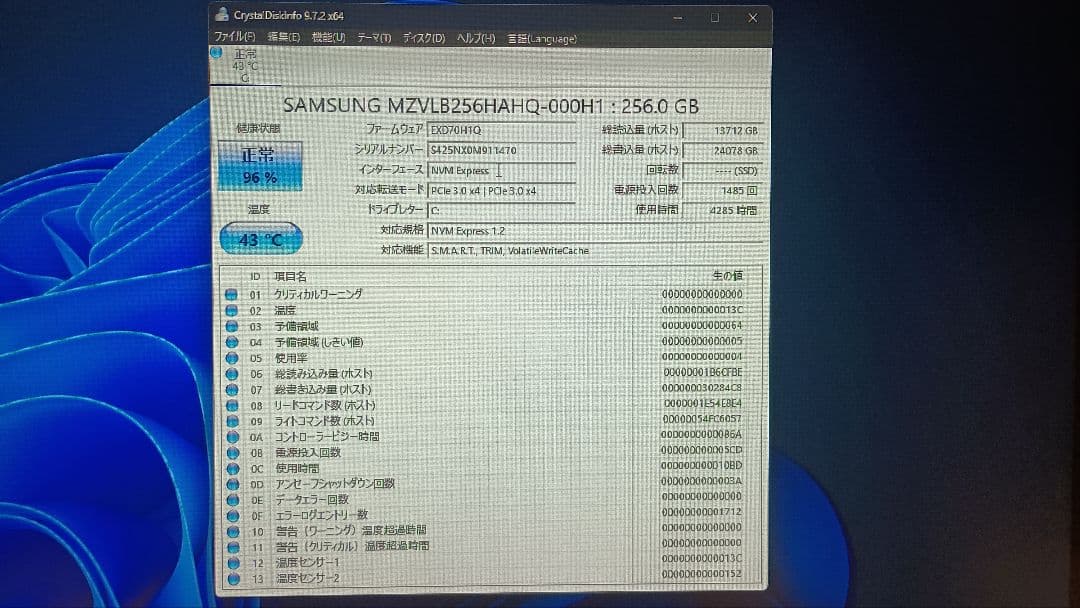Open the 言語(Language) menu
1080x608 pixels.
[546, 38]
